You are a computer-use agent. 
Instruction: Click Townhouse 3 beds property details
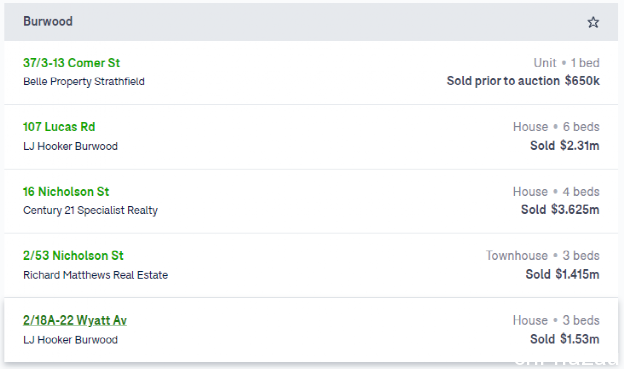pos(542,256)
